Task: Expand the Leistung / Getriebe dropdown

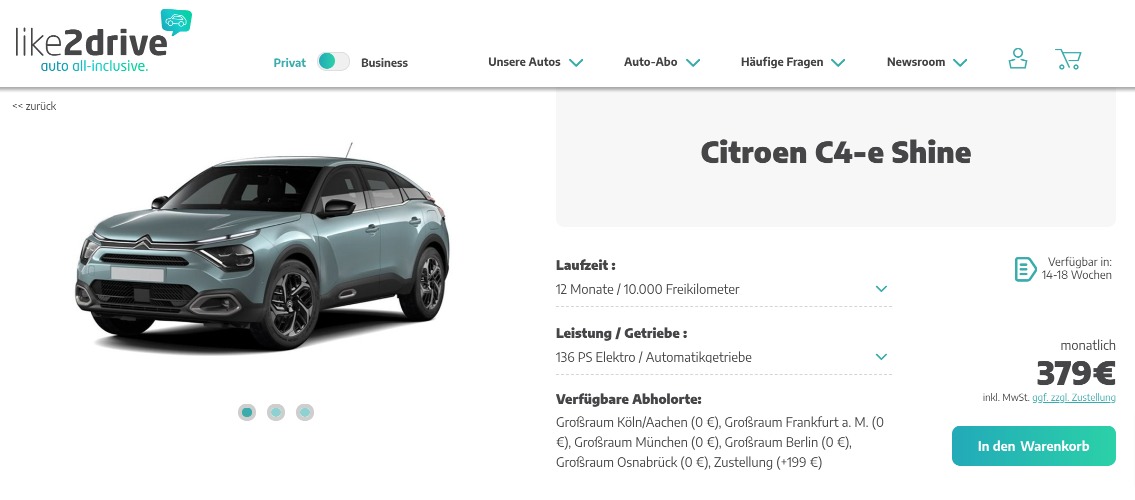Action: 724,357
